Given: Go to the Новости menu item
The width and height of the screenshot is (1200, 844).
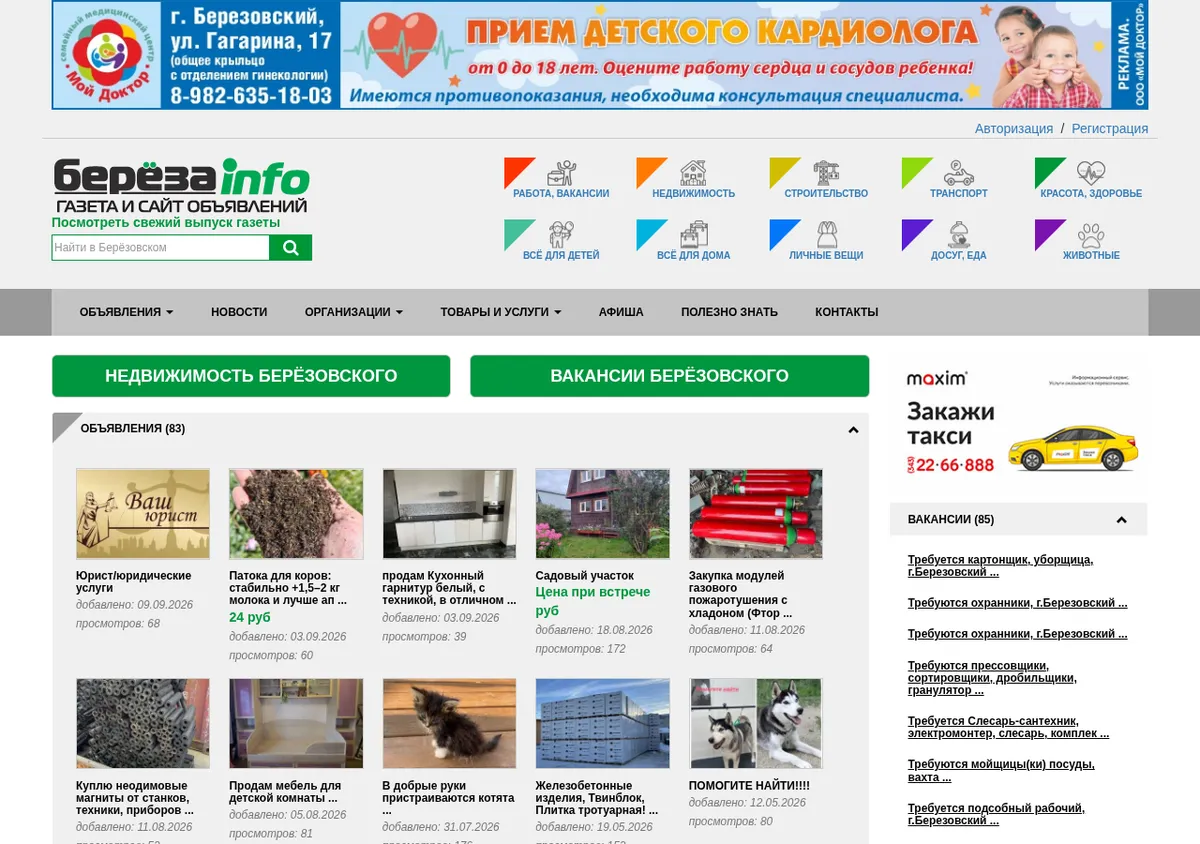Looking at the screenshot, I should pyautogui.click(x=239, y=312).
